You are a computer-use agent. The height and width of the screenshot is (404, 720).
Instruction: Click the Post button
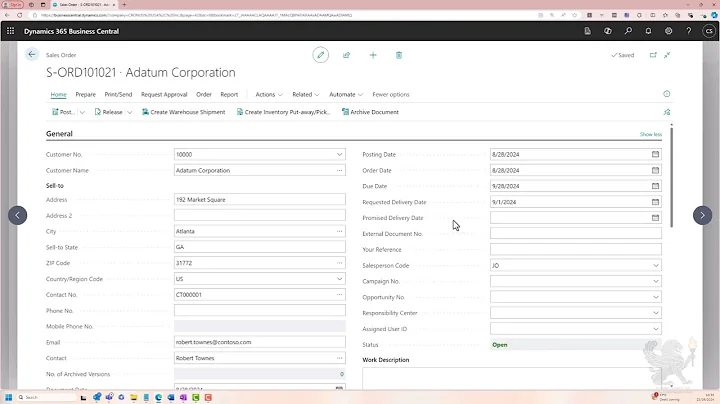(x=63, y=112)
